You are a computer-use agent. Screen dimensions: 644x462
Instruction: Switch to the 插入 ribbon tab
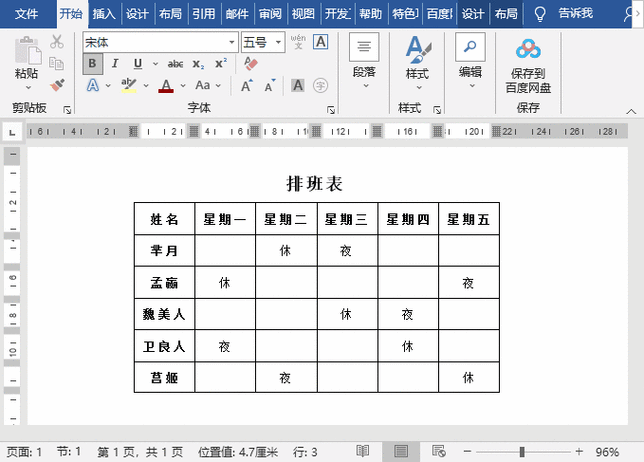(104, 14)
